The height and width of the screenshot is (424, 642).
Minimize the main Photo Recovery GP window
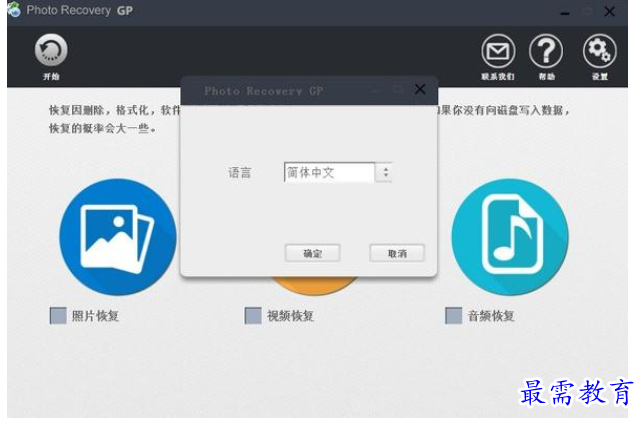coord(565,12)
